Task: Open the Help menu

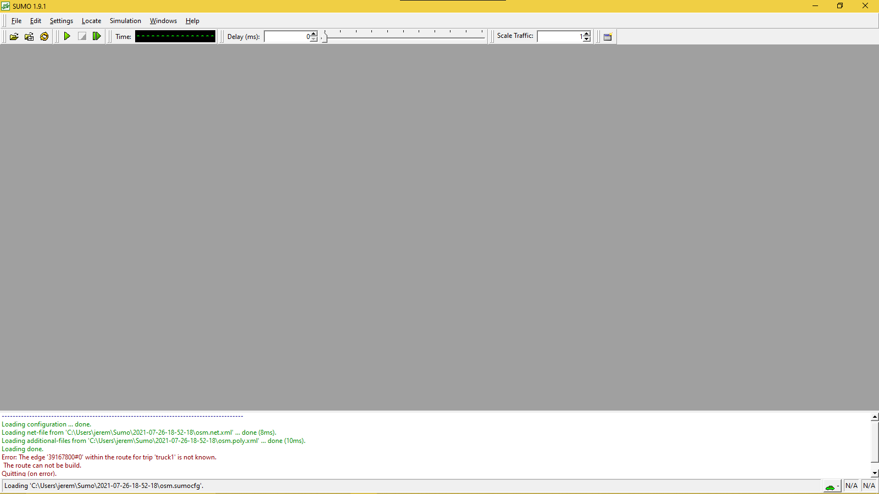Action: point(192,21)
